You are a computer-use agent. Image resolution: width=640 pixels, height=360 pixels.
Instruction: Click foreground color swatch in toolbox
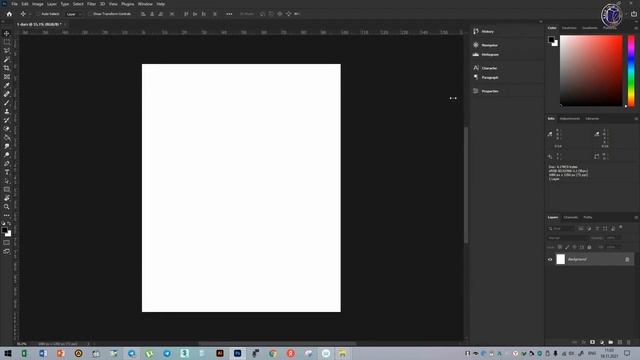[4, 230]
